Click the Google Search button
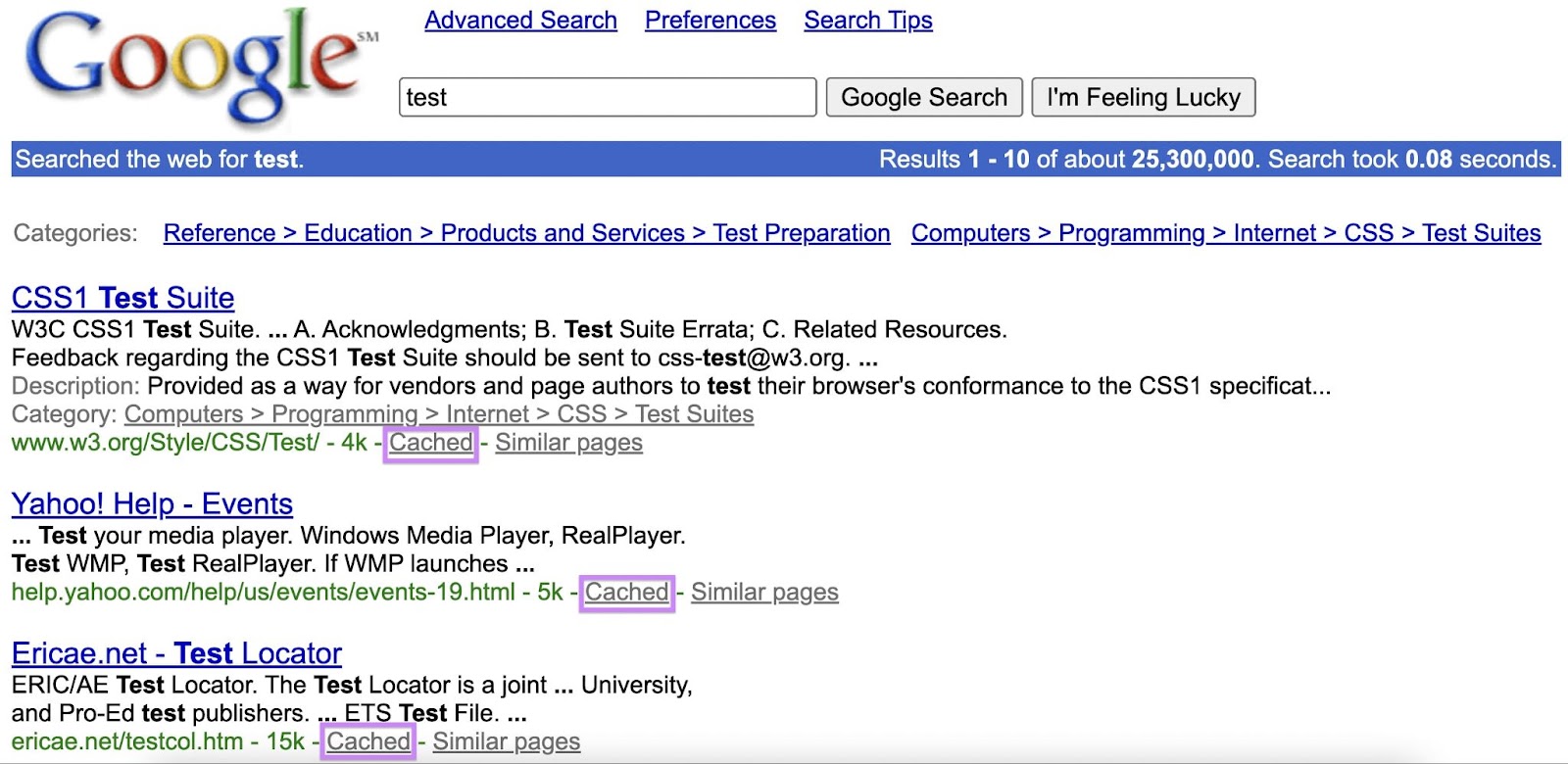Image resolution: width=1568 pixels, height=764 pixels. (x=924, y=97)
